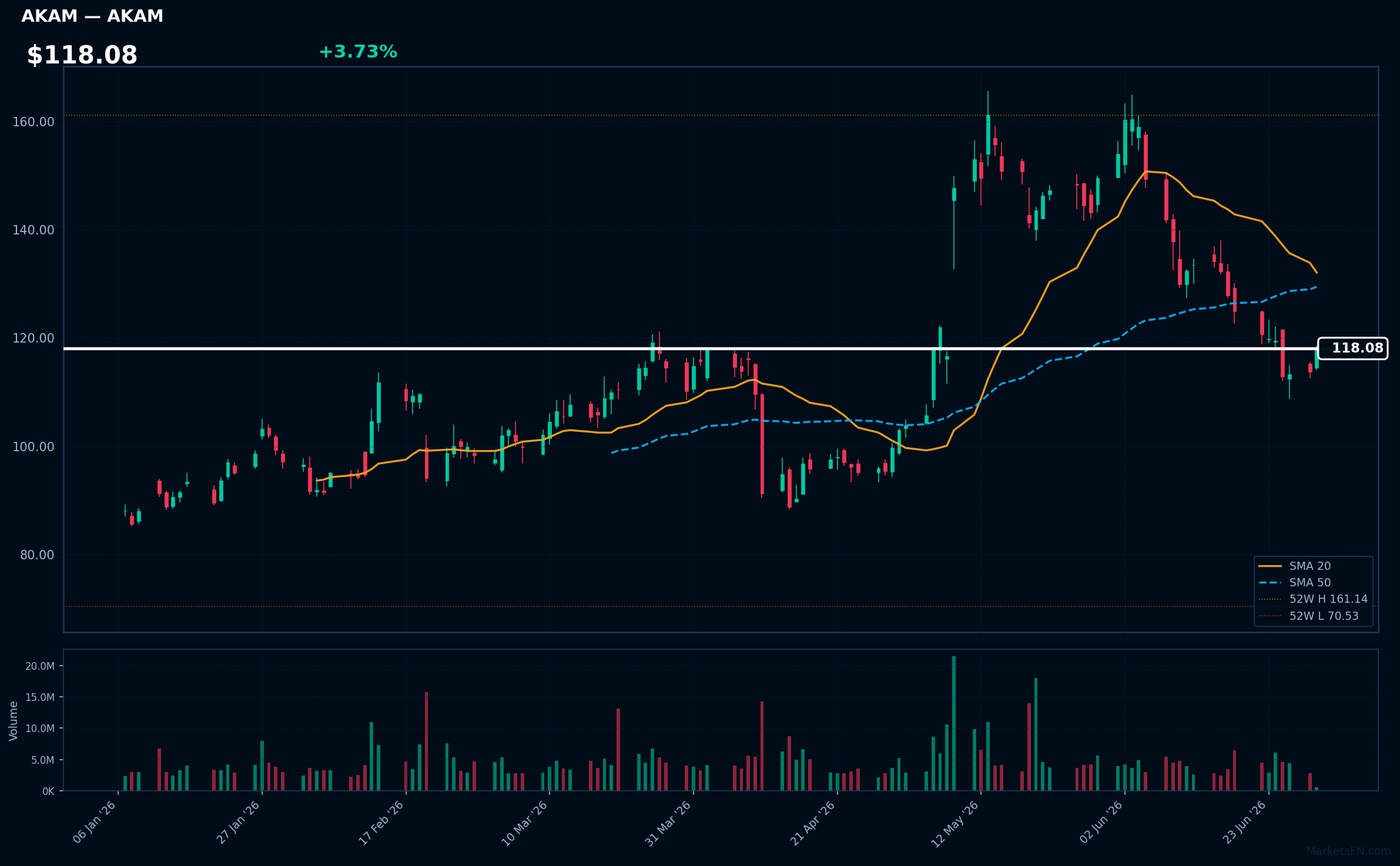Click the 23 Jun '26 date label
Image resolution: width=1400 pixels, height=866 pixels.
coord(1245,822)
